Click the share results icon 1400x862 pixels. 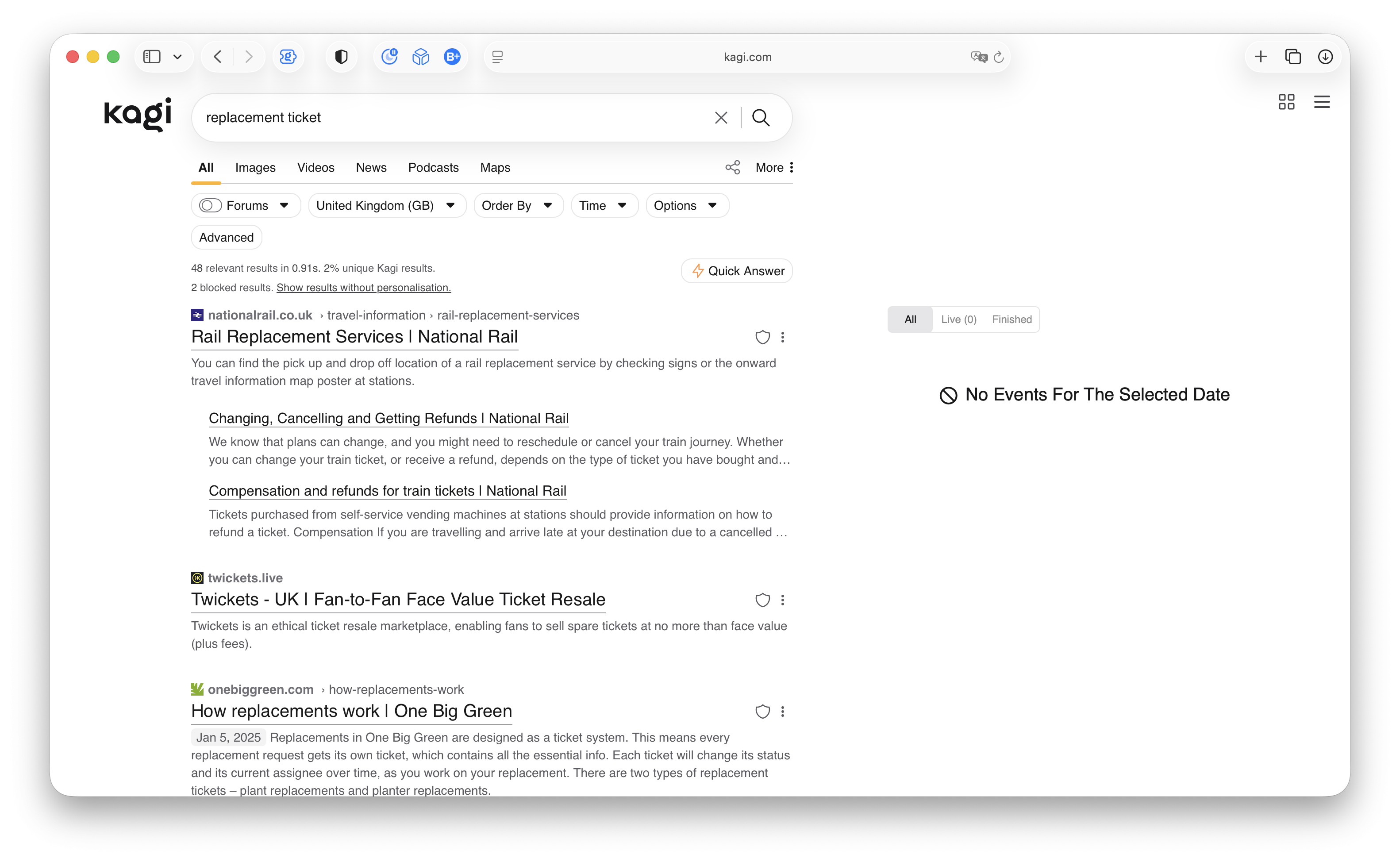[x=732, y=167]
